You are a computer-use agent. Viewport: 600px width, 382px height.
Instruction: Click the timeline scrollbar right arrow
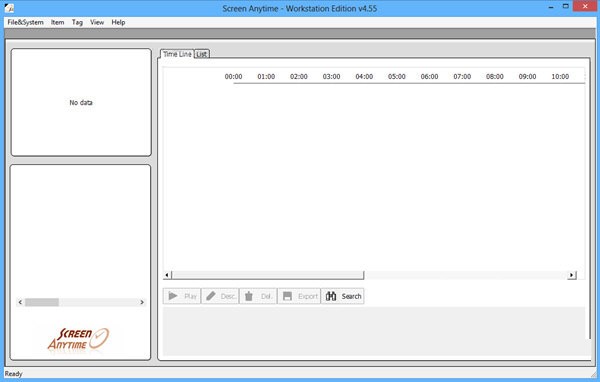pos(572,275)
